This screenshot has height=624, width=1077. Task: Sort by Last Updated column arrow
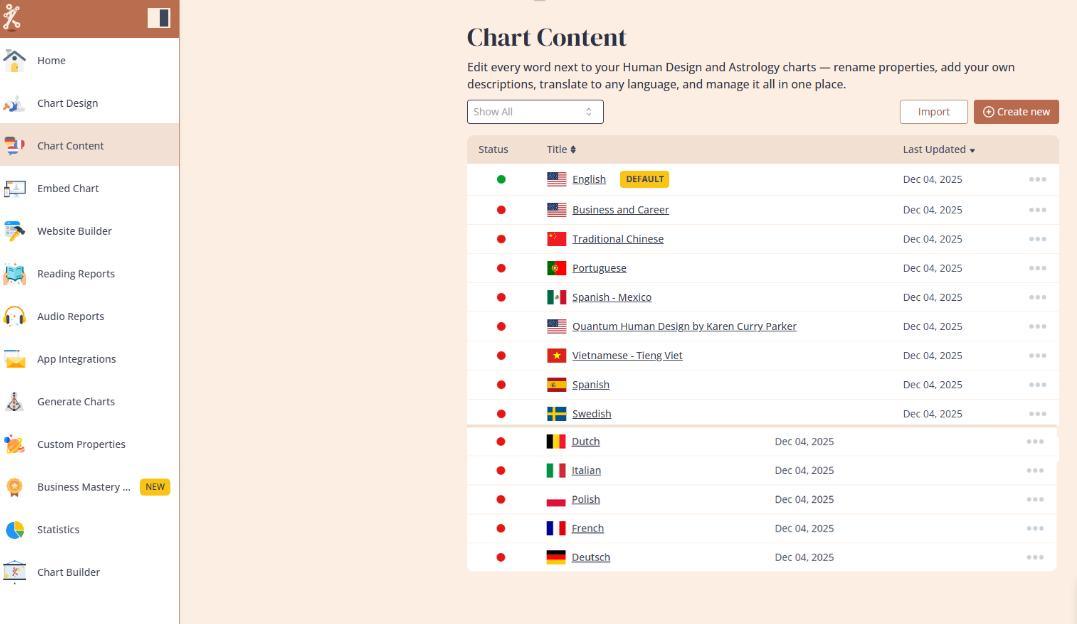[x=972, y=150]
